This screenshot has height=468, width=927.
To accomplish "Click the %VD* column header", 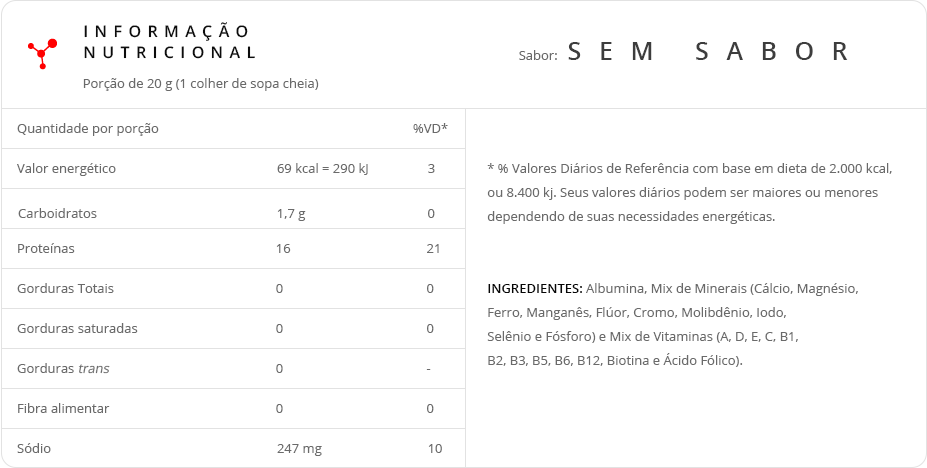I will (430, 128).
